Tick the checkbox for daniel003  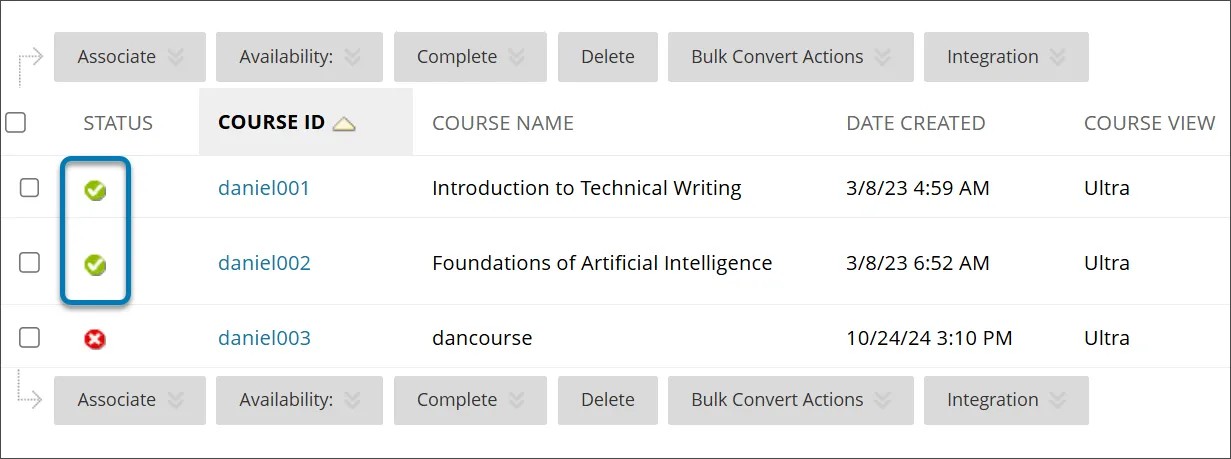click(30, 337)
